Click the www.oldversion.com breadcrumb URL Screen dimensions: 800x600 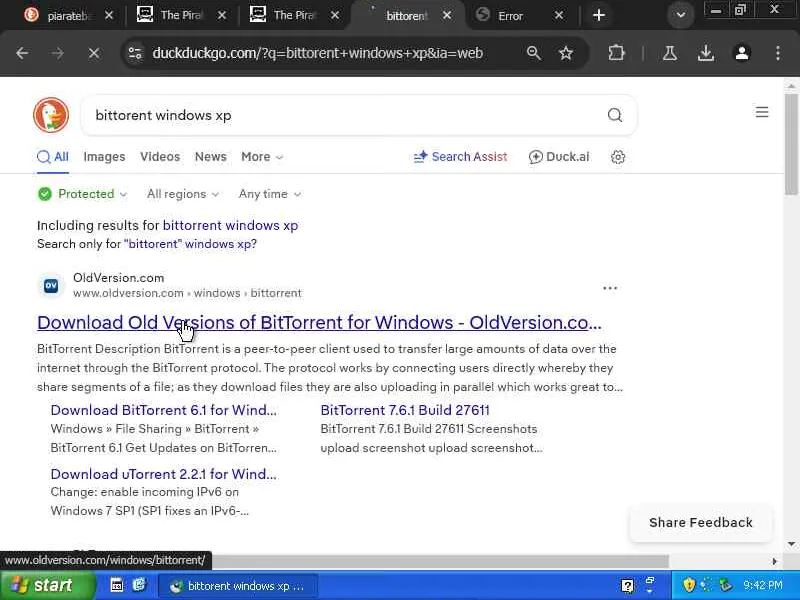click(187, 293)
